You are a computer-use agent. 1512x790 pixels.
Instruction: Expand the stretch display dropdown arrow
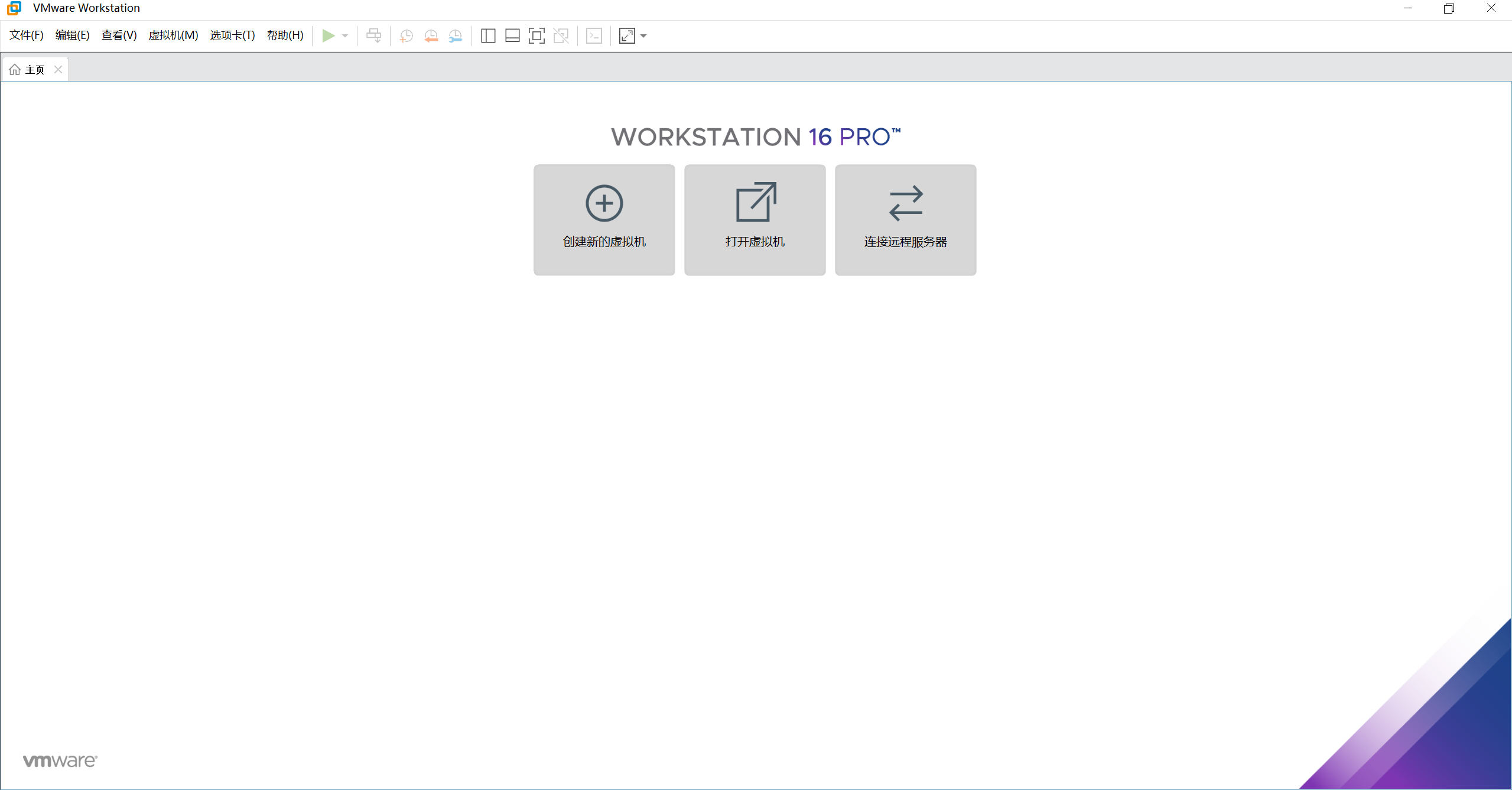(643, 36)
